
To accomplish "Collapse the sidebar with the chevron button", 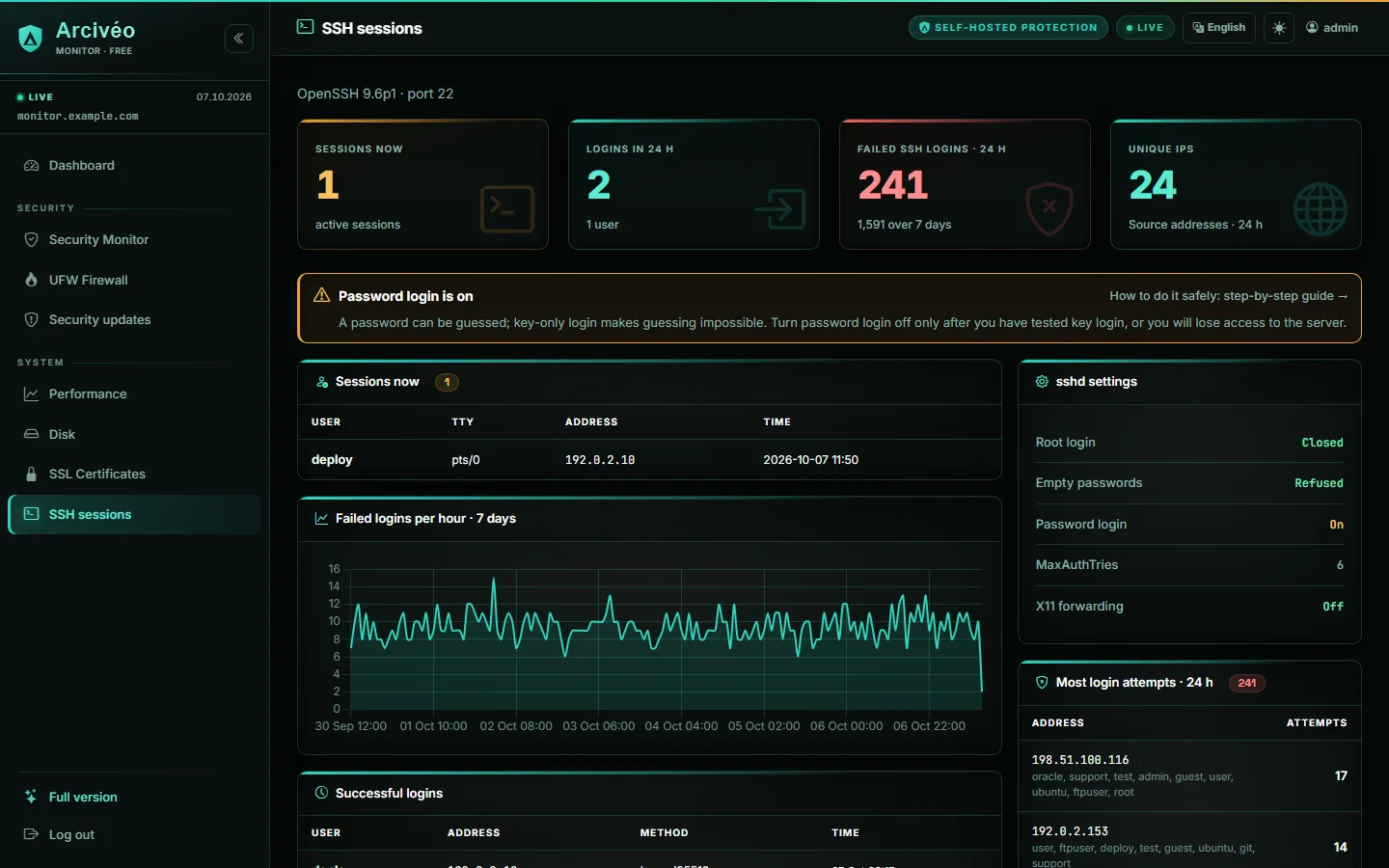I will [x=239, y=39].
